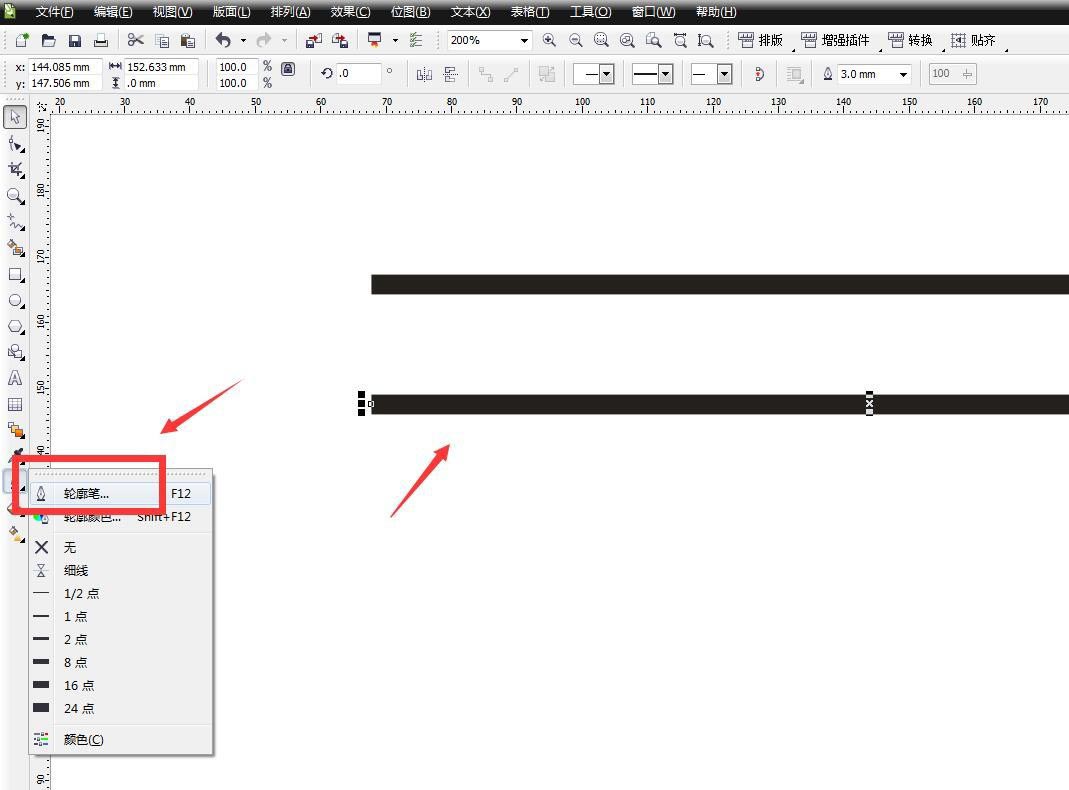Choose the Rectangle tool

click(15, 274)
